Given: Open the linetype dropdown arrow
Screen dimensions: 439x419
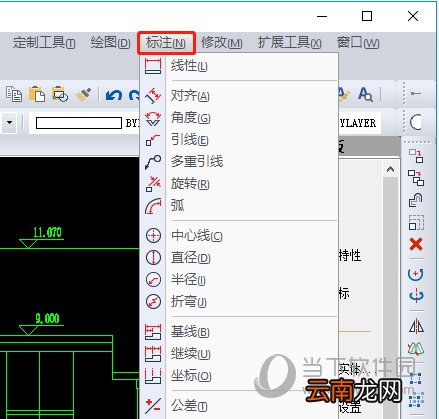Looking at the screenshot, I should (9, 122).
